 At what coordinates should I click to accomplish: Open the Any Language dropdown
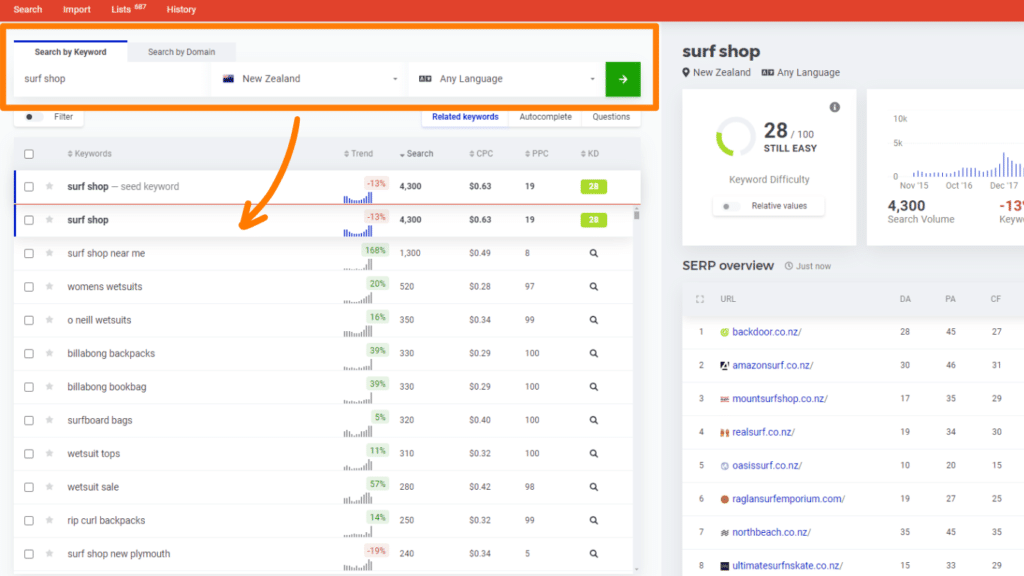[506, 79]
